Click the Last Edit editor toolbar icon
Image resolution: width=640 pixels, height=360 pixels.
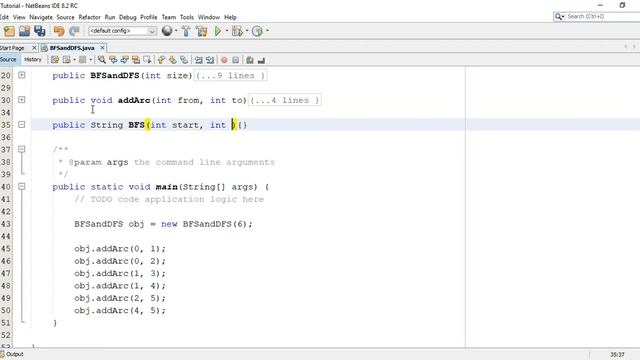tap(55, 60)
